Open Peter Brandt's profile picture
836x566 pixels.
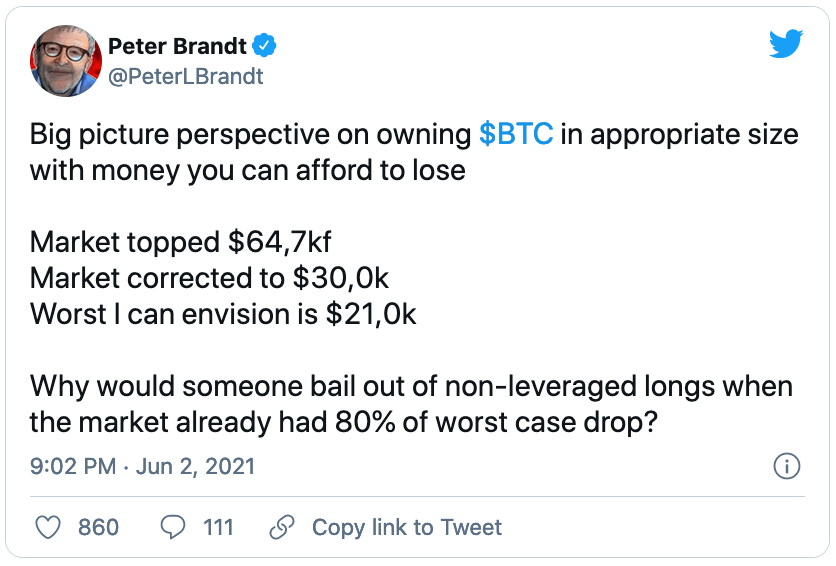pos(66,61)
